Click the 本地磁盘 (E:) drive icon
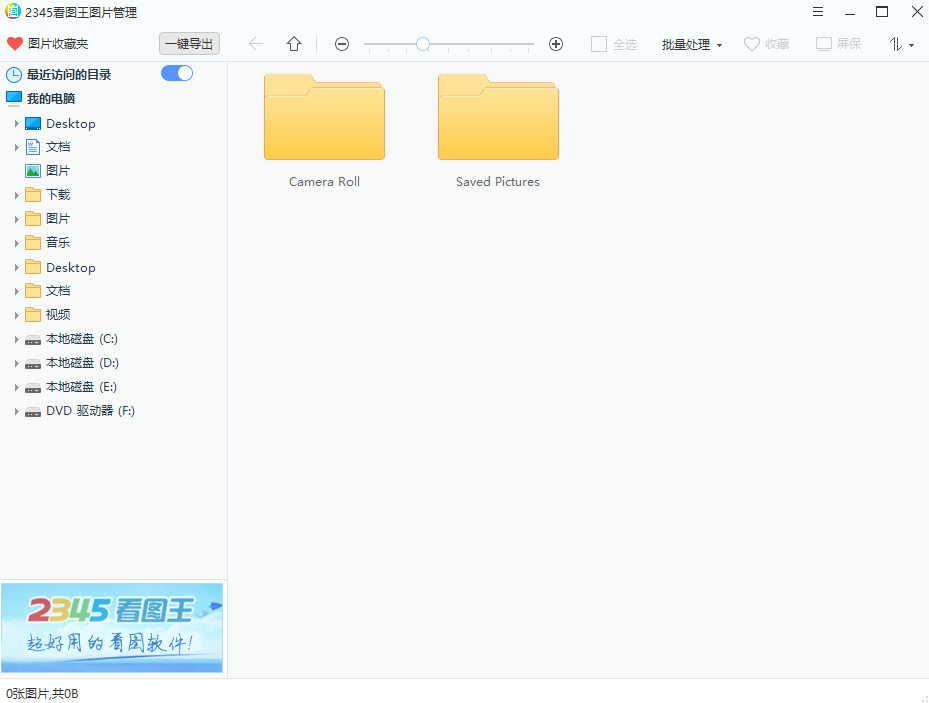The height and width of the screenshot is (703, 929). (33, 388)
